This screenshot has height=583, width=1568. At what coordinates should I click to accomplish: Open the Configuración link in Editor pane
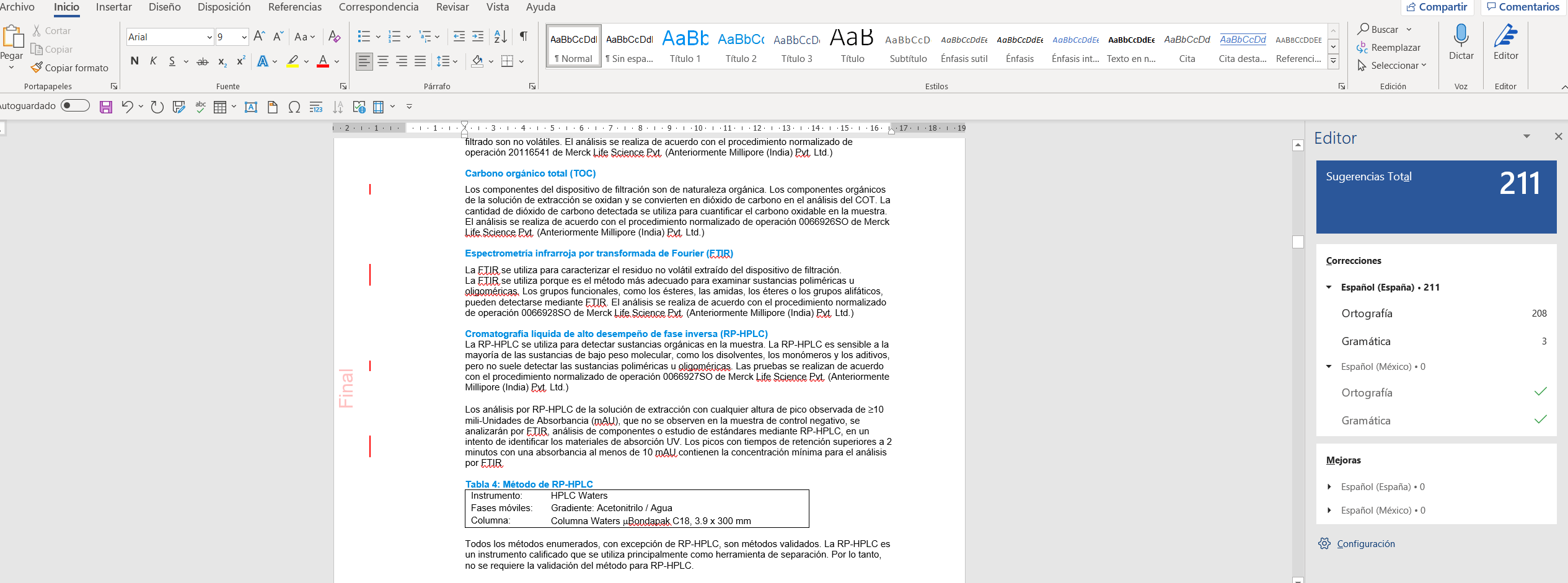[x=1366, y=543]
